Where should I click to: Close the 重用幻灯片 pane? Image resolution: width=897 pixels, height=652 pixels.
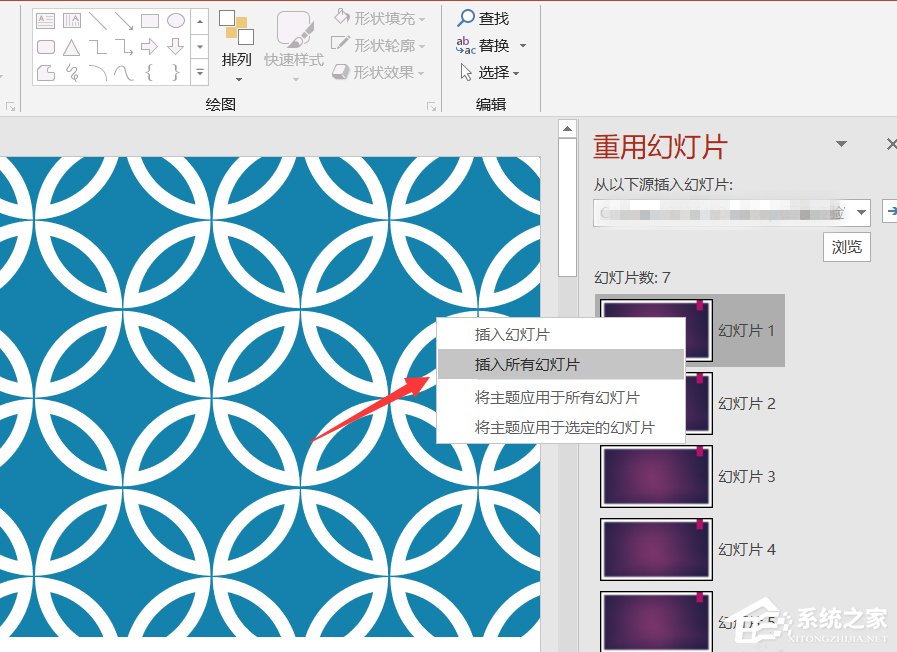pyautogui.click(x=889, y=143)
